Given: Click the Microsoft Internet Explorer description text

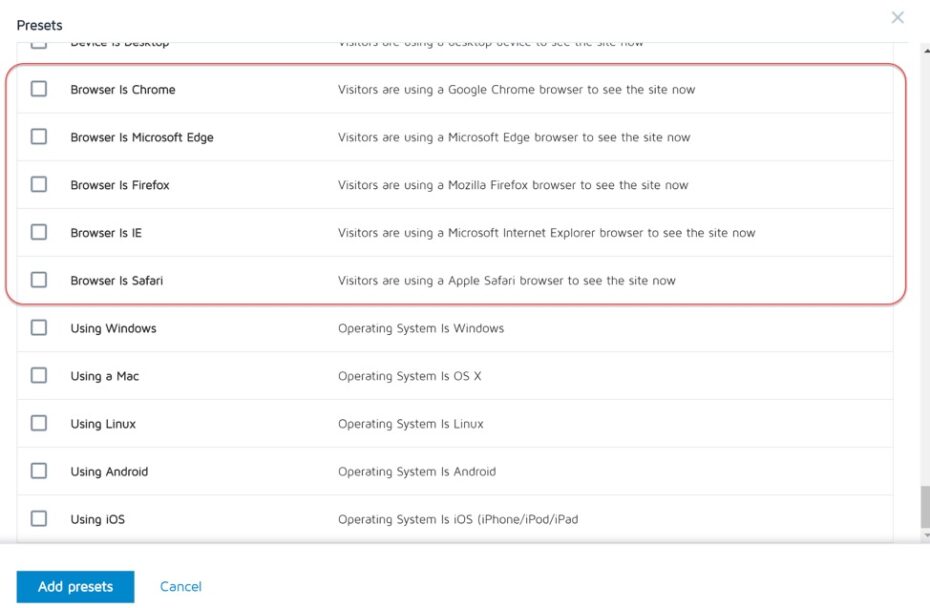Looking at the screenshot, I should (x=546, y=233).
